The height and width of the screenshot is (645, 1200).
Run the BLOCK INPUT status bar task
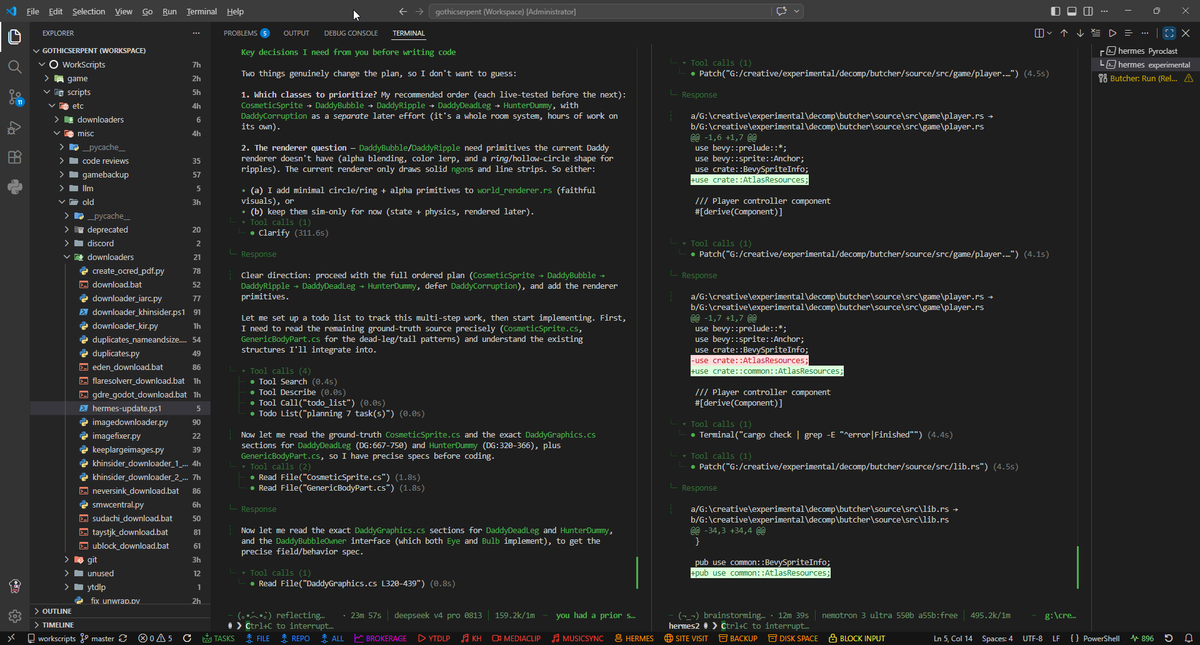click(856, 638)
